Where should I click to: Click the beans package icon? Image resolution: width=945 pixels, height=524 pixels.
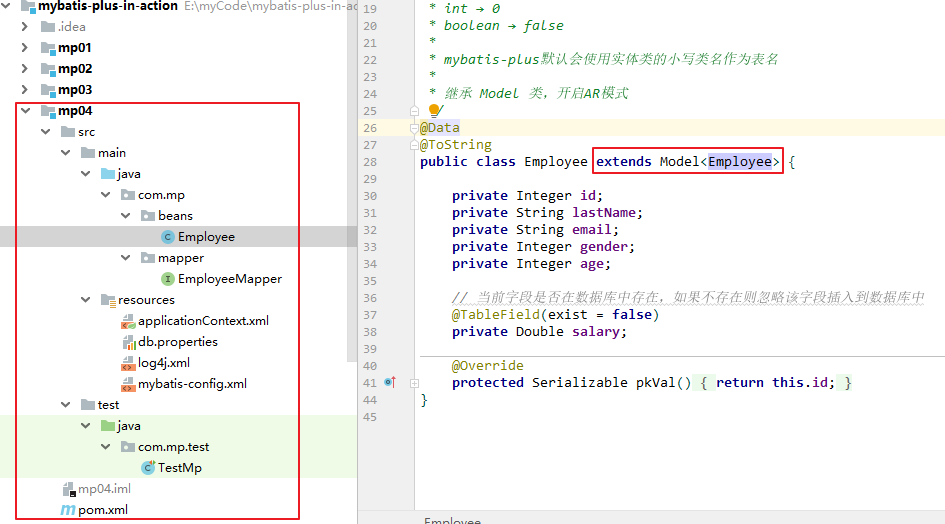[148, 216]
